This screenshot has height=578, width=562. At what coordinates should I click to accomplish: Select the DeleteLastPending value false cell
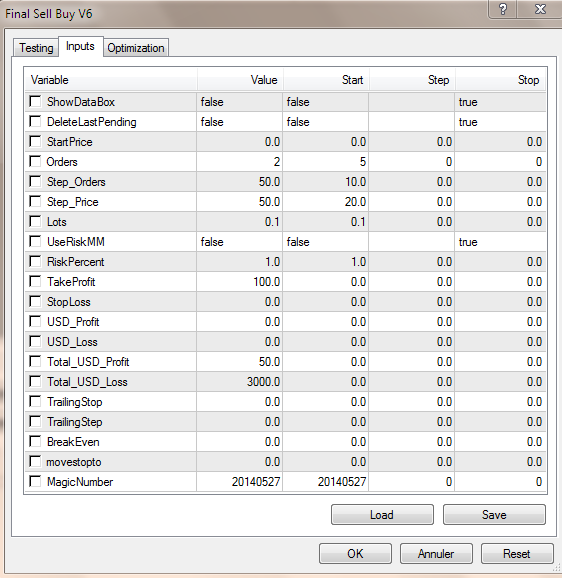click(240, 122)
